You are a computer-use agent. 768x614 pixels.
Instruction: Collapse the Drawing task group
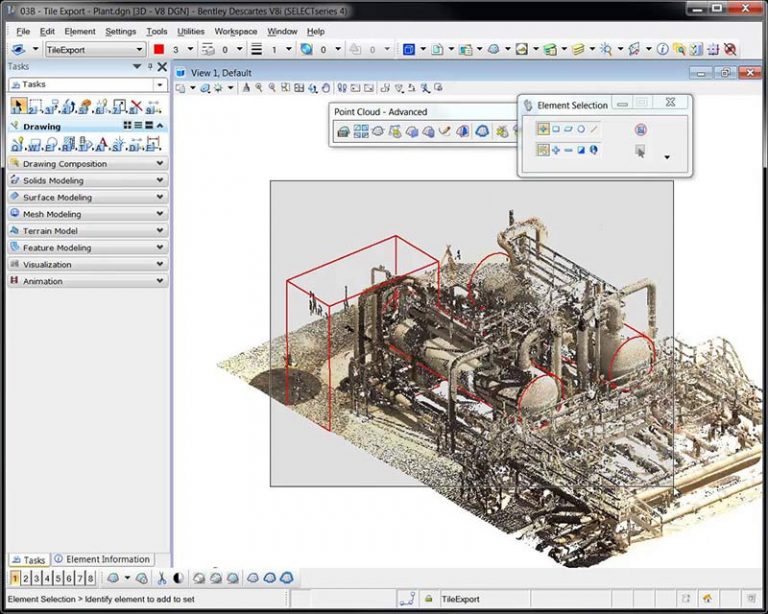[x=160, y=126]
